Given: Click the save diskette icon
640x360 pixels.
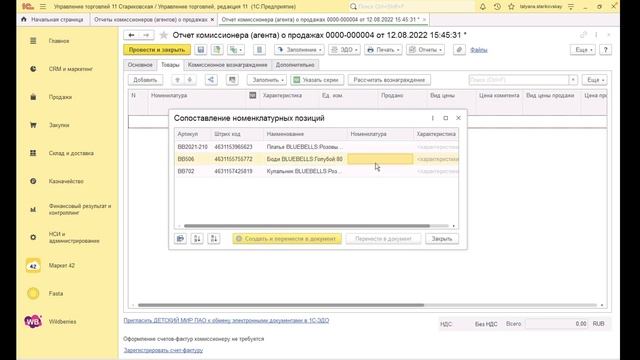Looking at the screenshot, I should pyautogui.click(x=201, y=50).
